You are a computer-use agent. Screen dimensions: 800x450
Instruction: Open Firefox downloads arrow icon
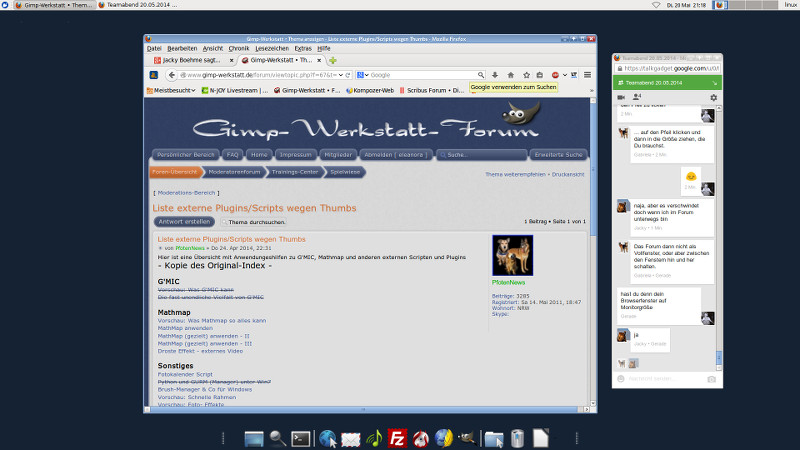[x=494, y=75]
